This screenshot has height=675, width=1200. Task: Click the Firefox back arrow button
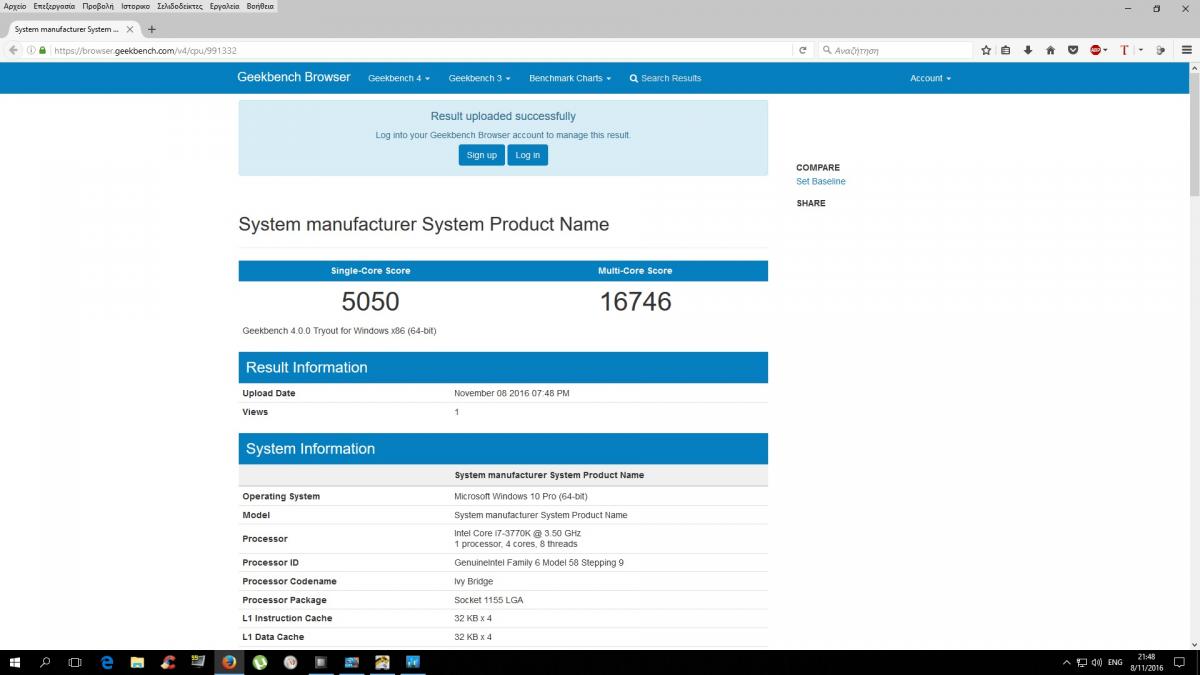(12, 50)
